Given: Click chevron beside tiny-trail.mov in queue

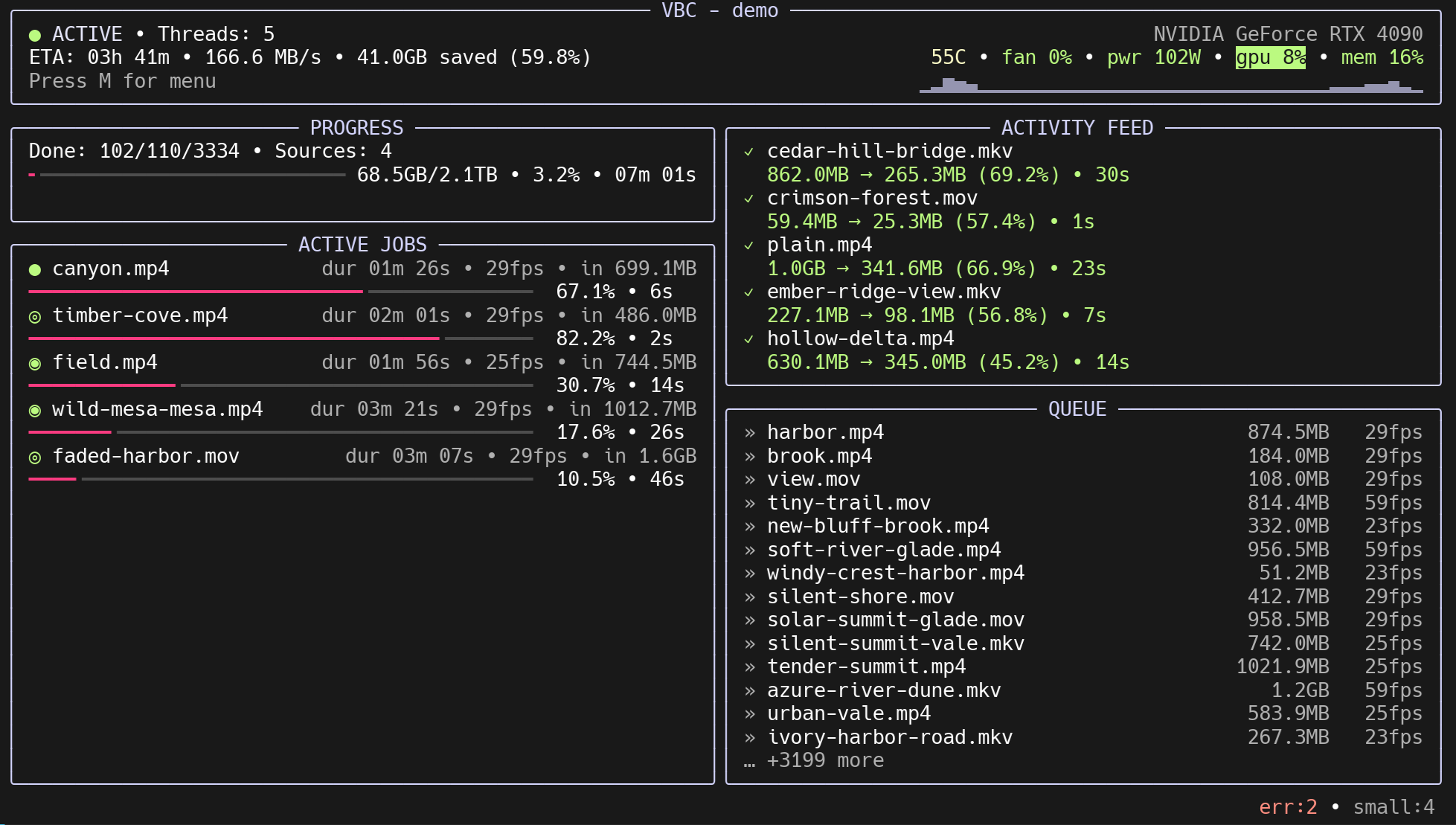Looking at the screenshot, I should 750,504.
